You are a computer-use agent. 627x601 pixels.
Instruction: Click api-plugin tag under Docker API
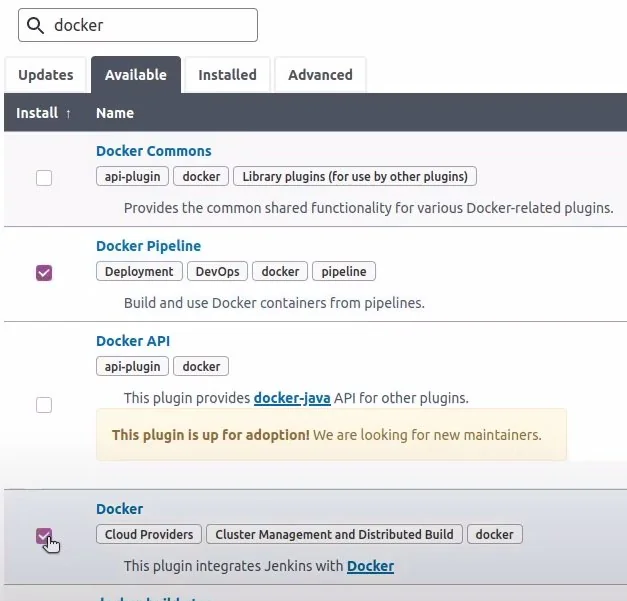132,366
